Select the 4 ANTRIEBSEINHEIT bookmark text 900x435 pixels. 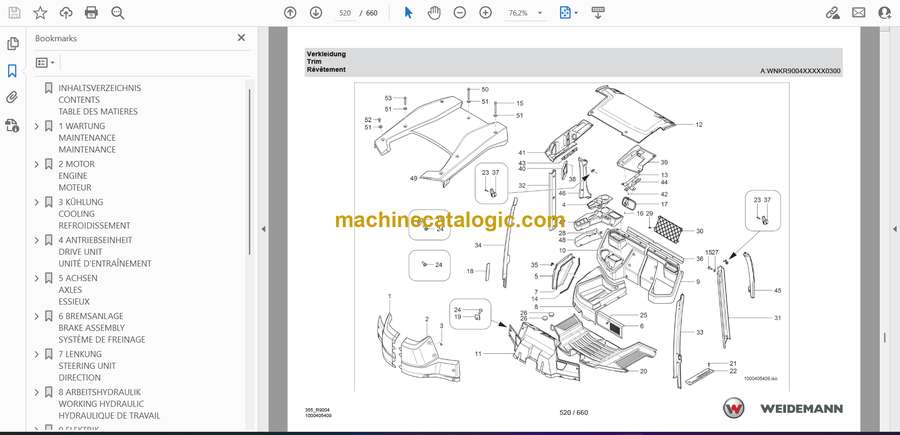(x=105, y=251)
